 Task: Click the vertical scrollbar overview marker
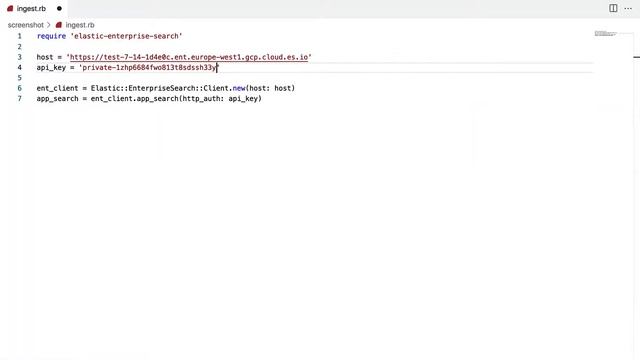(x=636, y=57)
